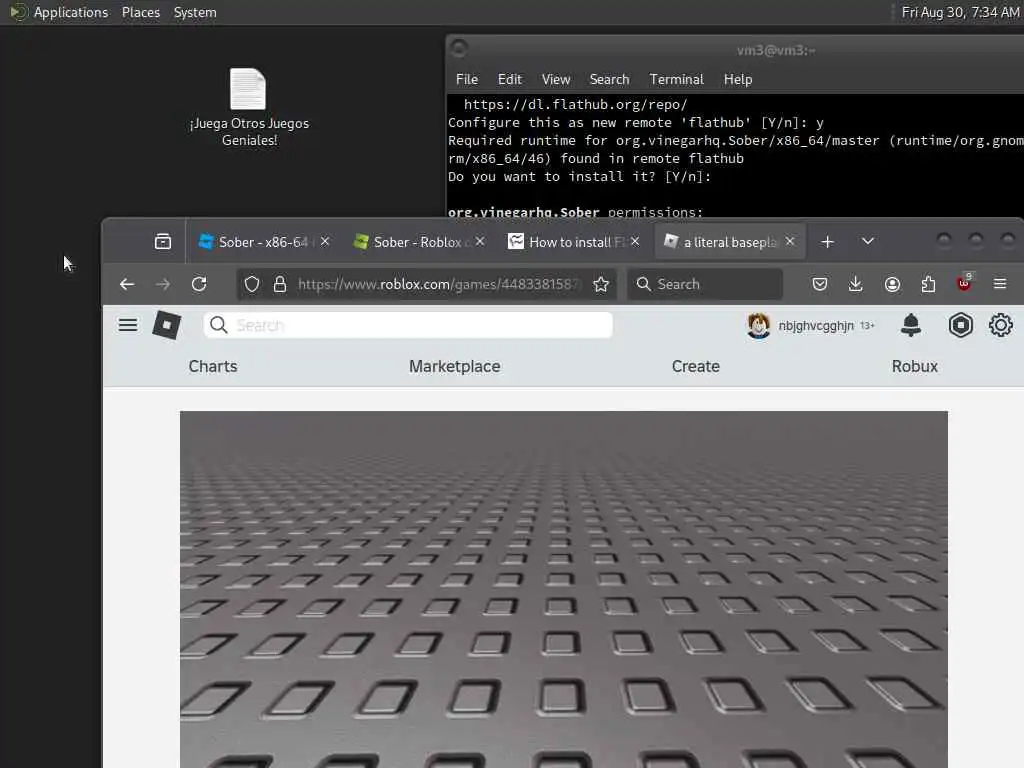This screenshot has height=768, width=1024.
Task: Open the Roblox Robux link
Action: [914, 366]
